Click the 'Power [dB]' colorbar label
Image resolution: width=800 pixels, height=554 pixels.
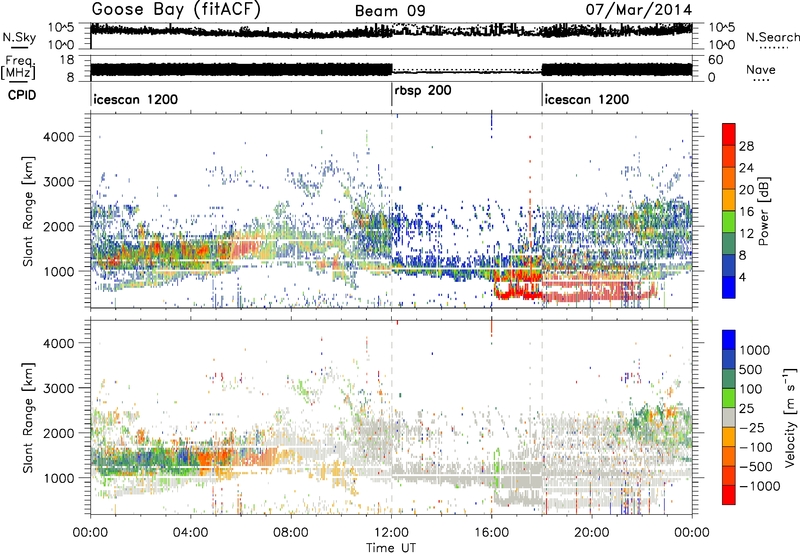(763, 211)
